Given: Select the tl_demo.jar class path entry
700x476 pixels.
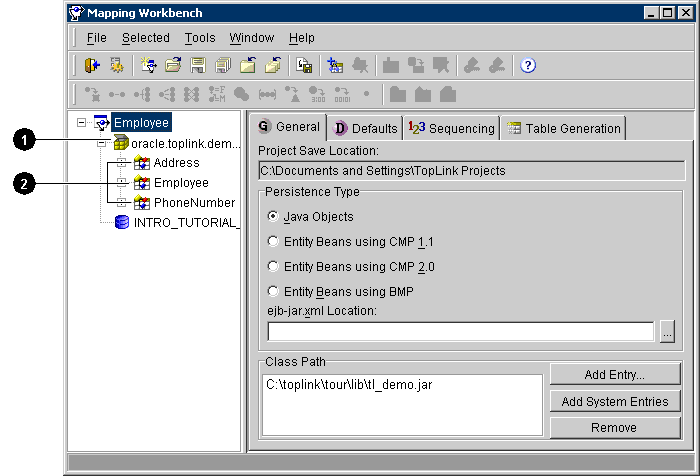Looking at the screenshot, I should [349, 384].
